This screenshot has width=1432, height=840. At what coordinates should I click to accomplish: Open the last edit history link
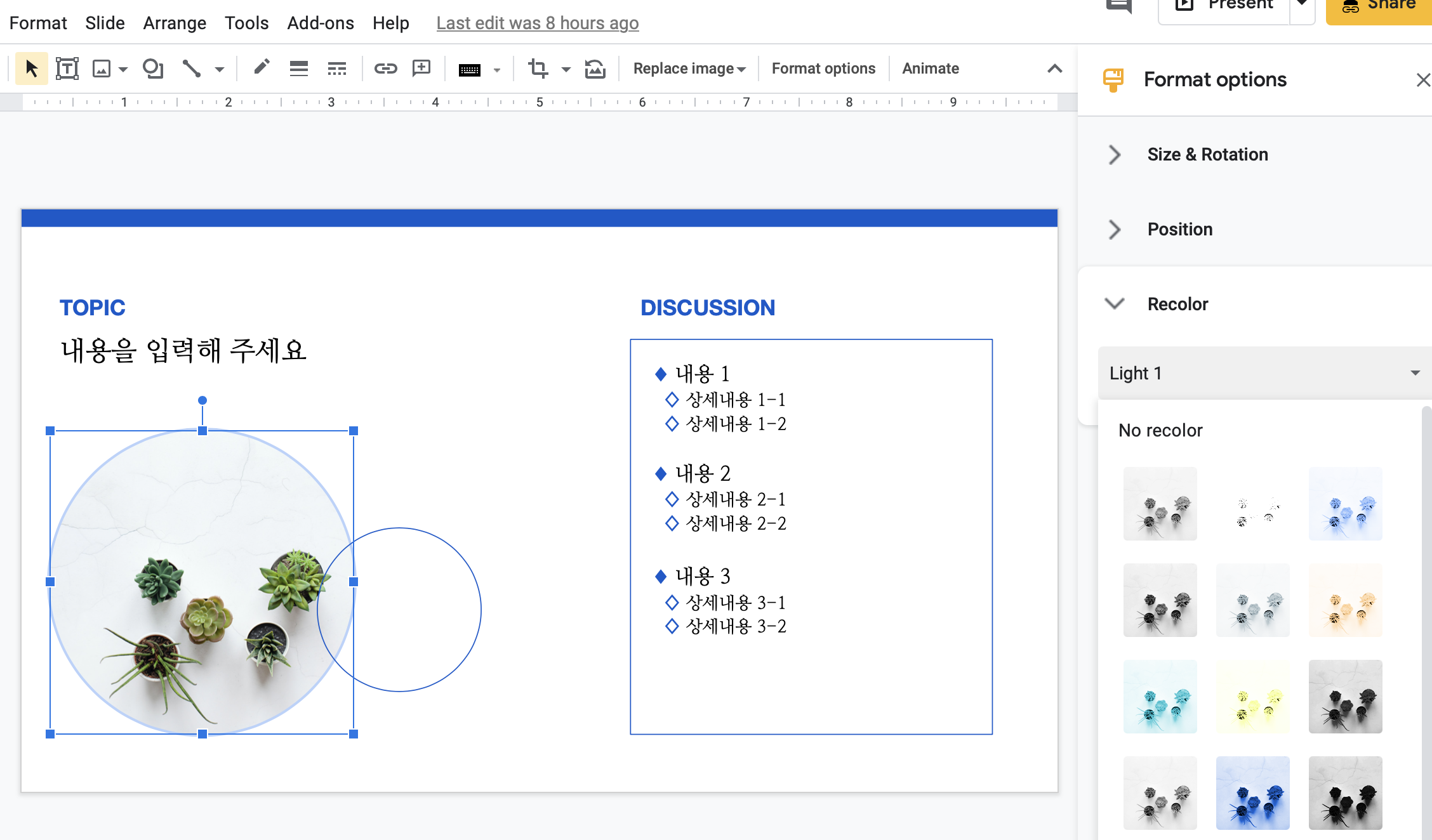[537, 23]
